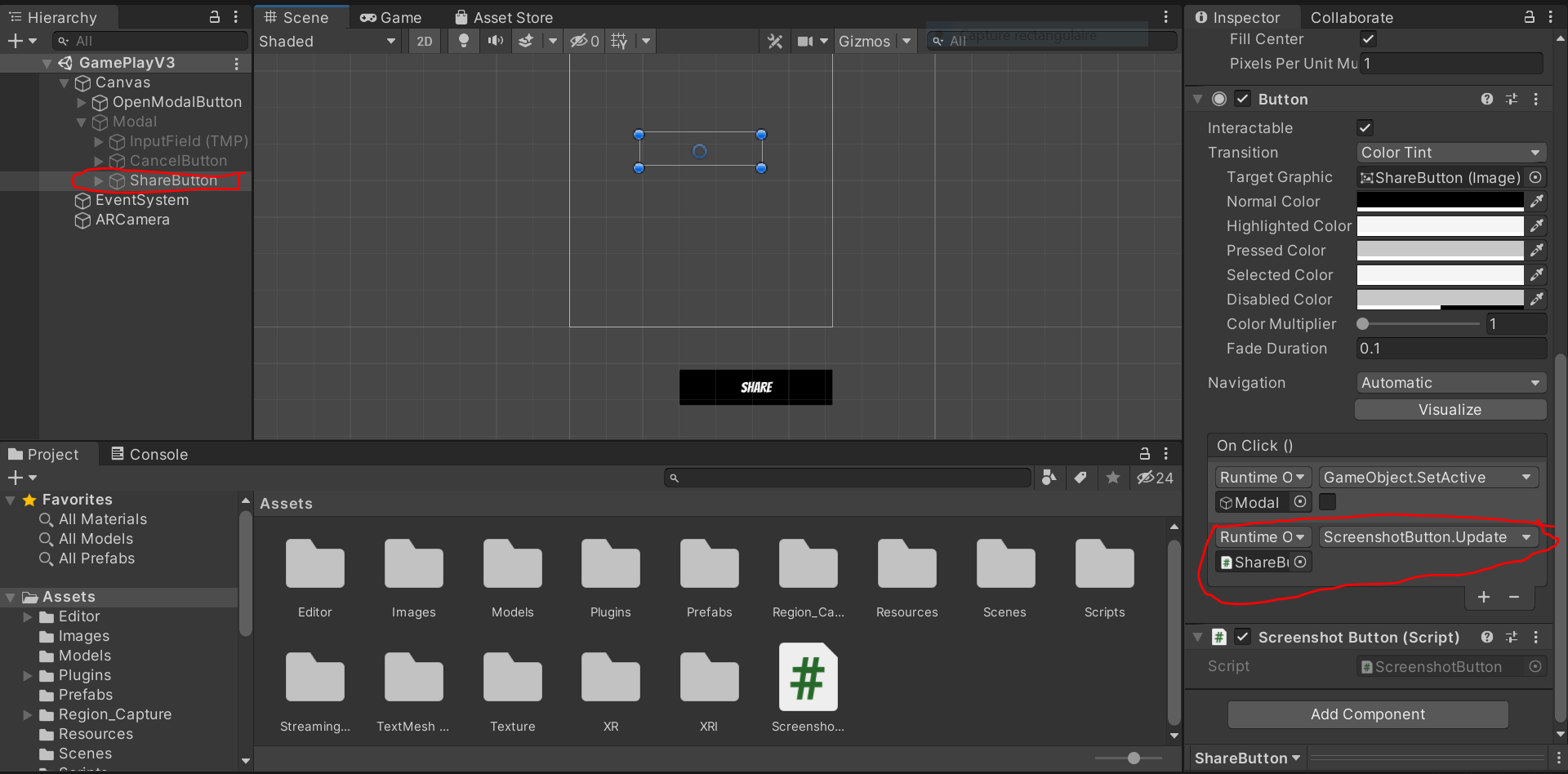Toggle 2D scene view mode
Image resolution: width=1568 pixels, height=774 pixels.
click(x=425, y=41)
